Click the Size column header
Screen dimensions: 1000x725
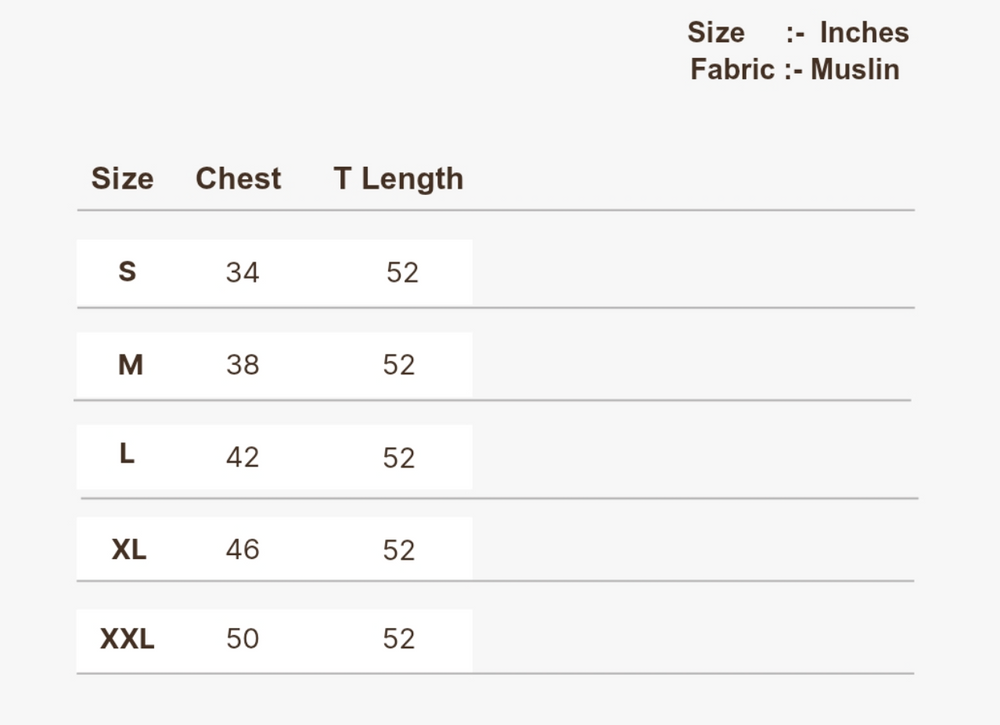tap(122, 179)
